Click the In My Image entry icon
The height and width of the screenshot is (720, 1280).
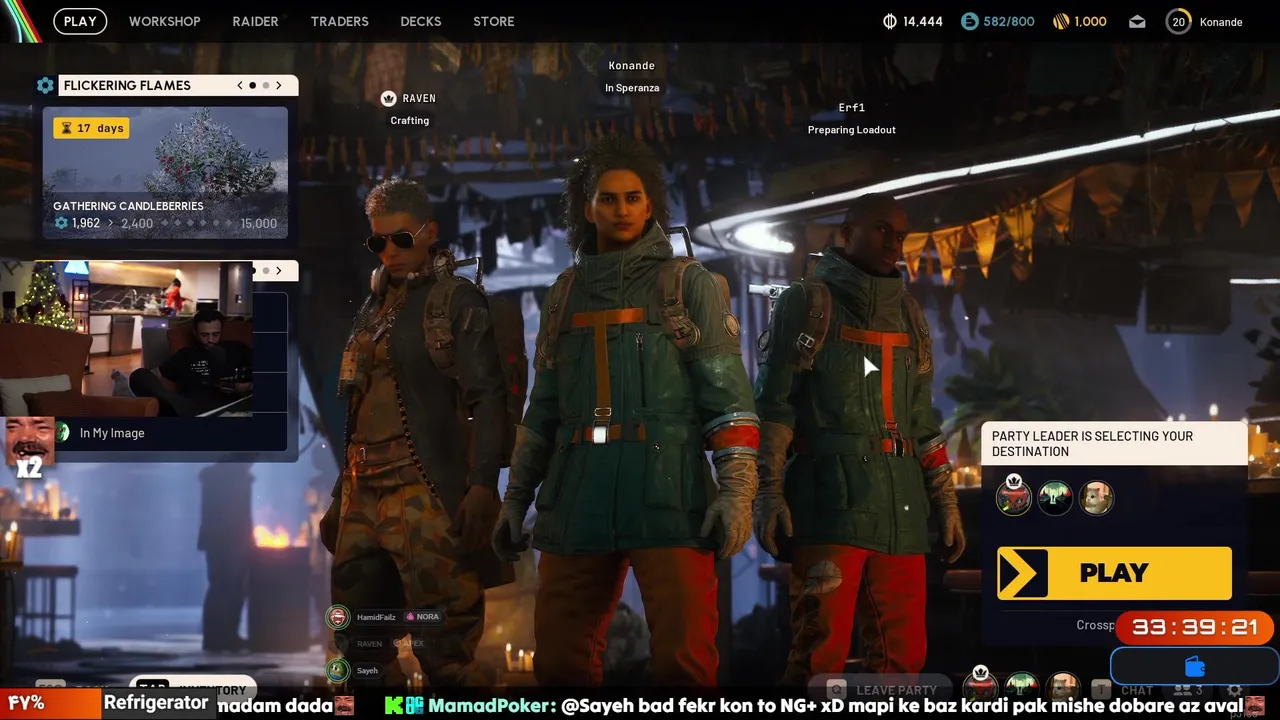(63, 433)
